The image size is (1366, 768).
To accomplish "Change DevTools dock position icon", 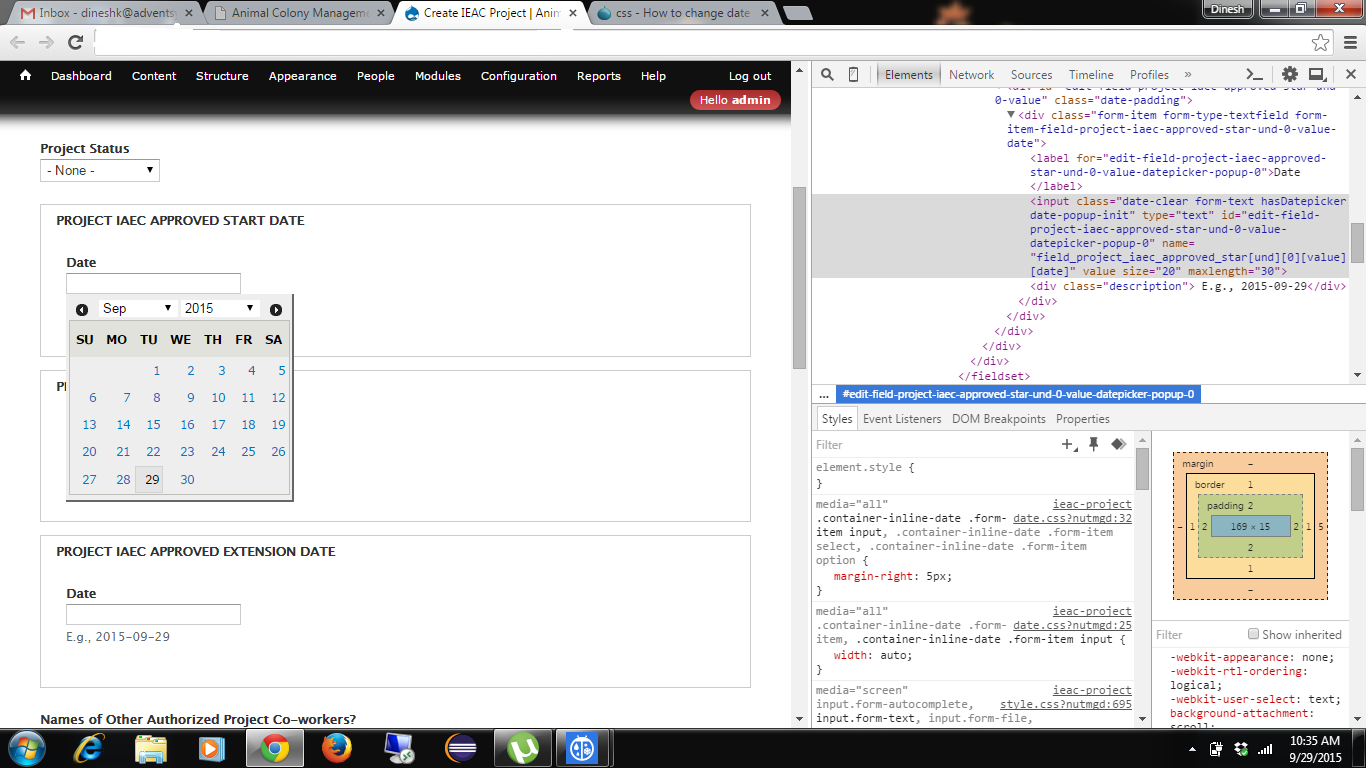I will 1317,74.
